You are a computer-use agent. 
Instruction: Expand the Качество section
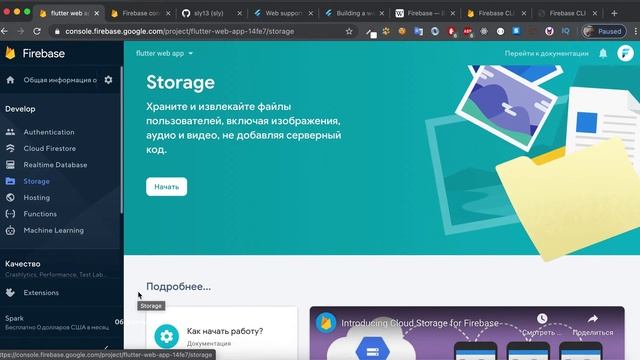(22, 264)
